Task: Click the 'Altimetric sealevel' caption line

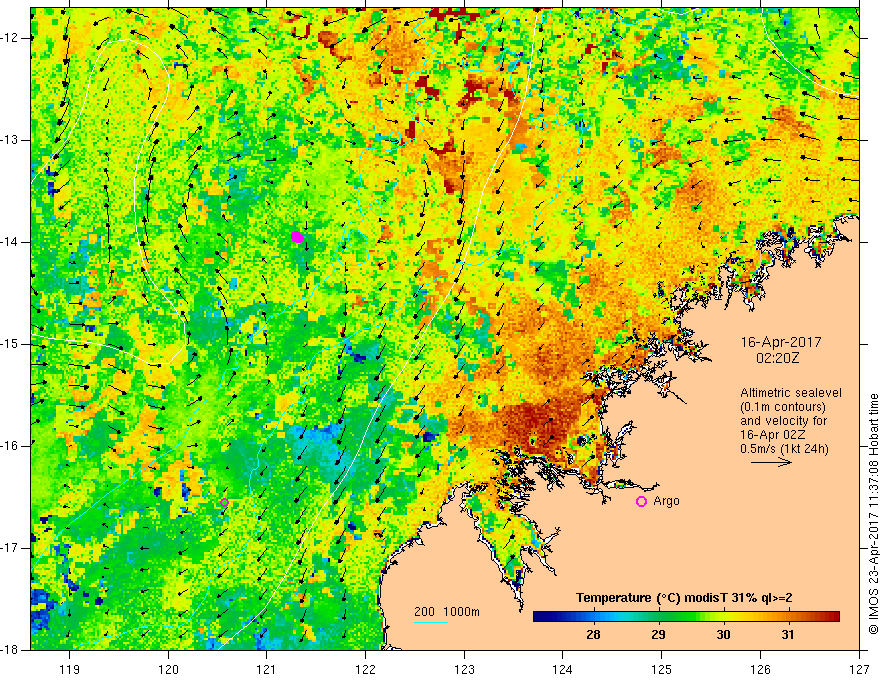Action: click(791, 393)
